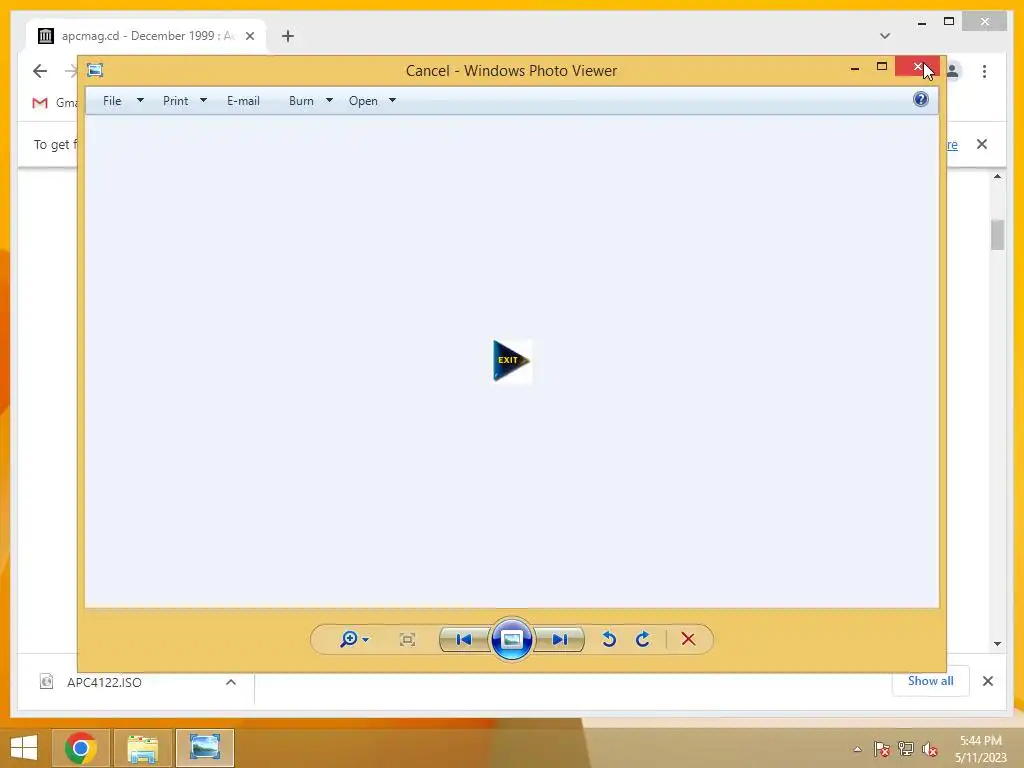Maximize the Photo Viewer window
The width and height of the screenshot is (1024, 768).
click(x=882, y=67)
